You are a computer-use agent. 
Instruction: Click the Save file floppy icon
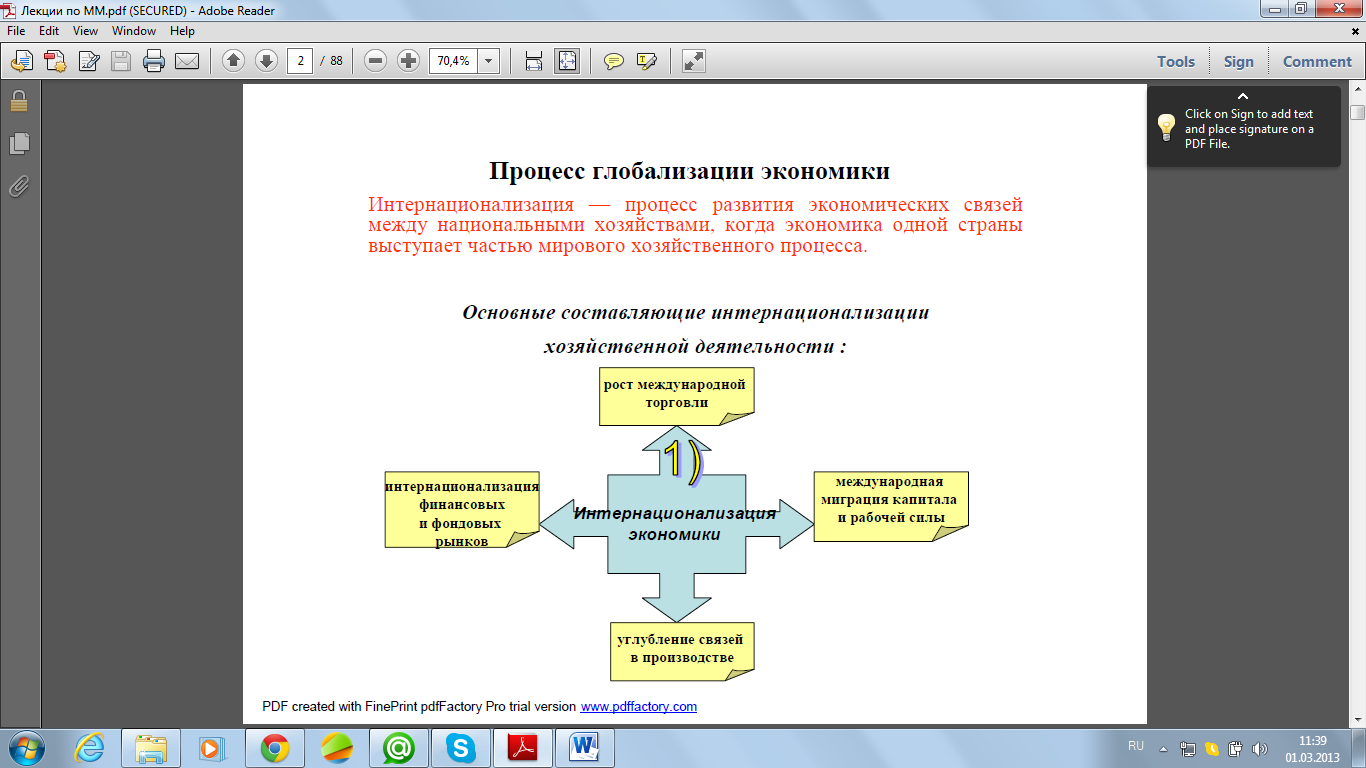click(121, 61)
